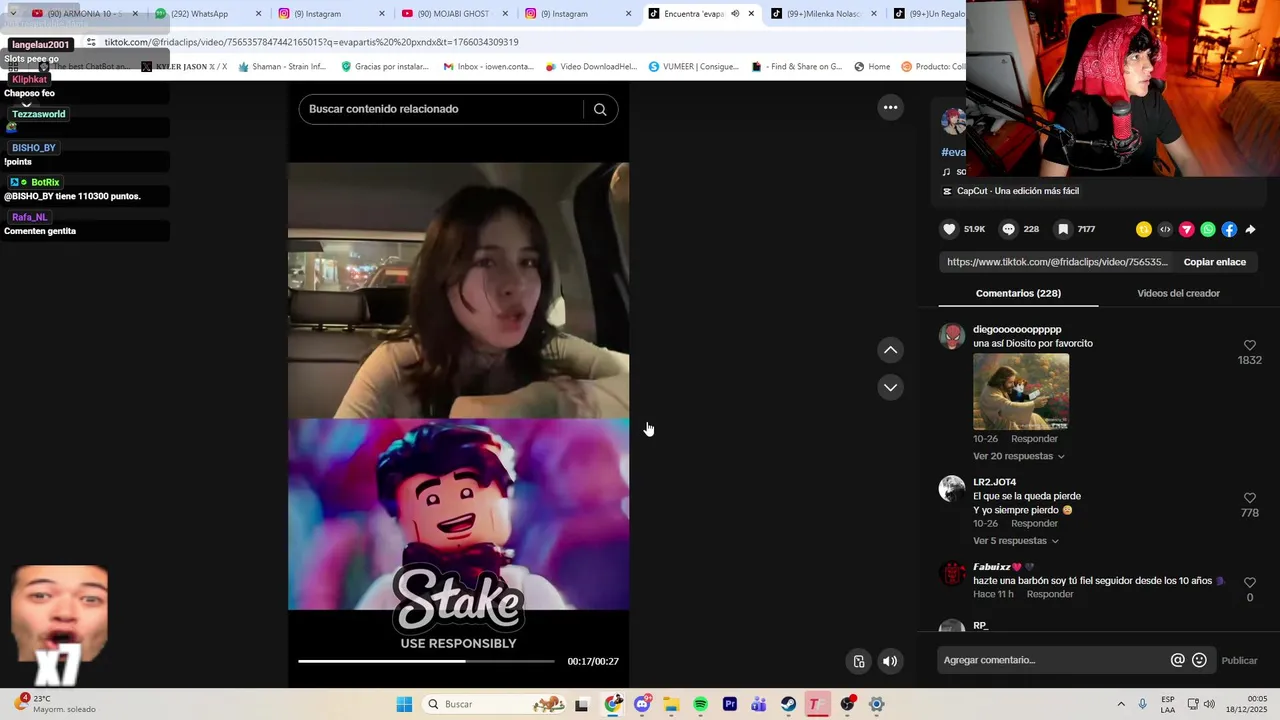Go to previous video with up arrow
1280x720 pixels.
click(890, 350)
